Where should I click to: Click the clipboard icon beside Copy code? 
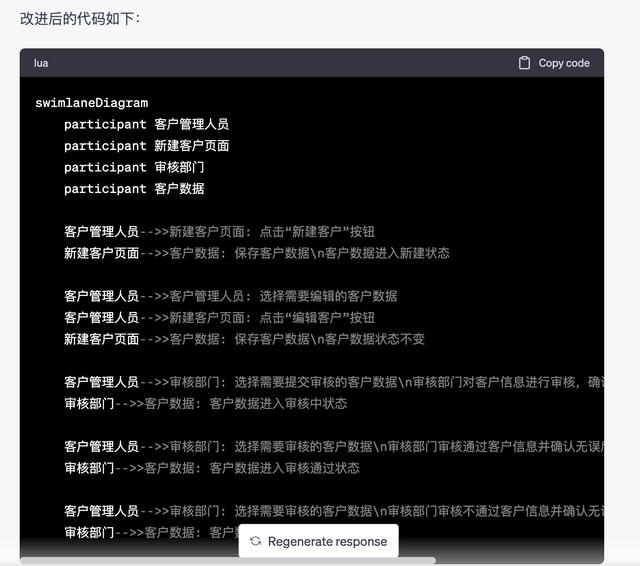tap(524, 63)
